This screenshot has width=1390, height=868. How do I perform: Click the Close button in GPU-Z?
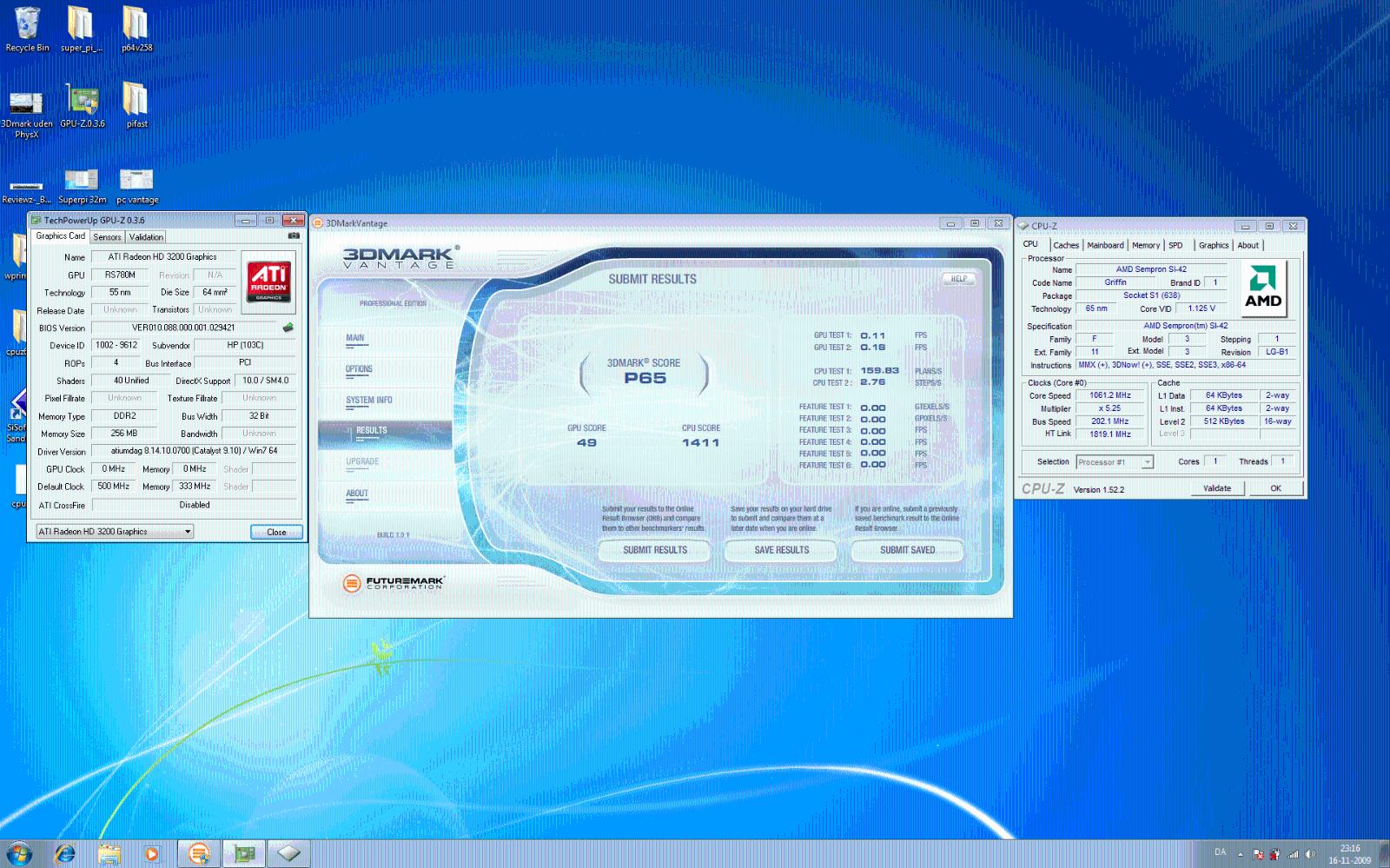[276, 532]
